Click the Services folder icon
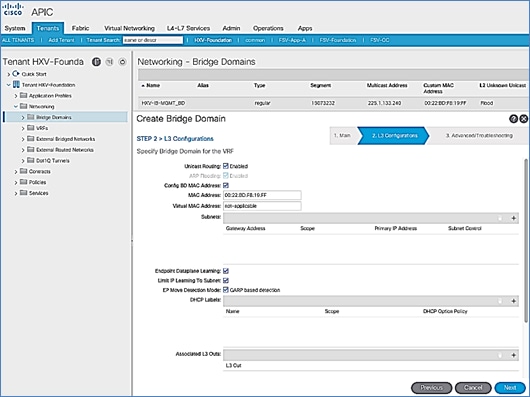Image resolution: width=530 pixels, height=397 pixels. (23, 193)
